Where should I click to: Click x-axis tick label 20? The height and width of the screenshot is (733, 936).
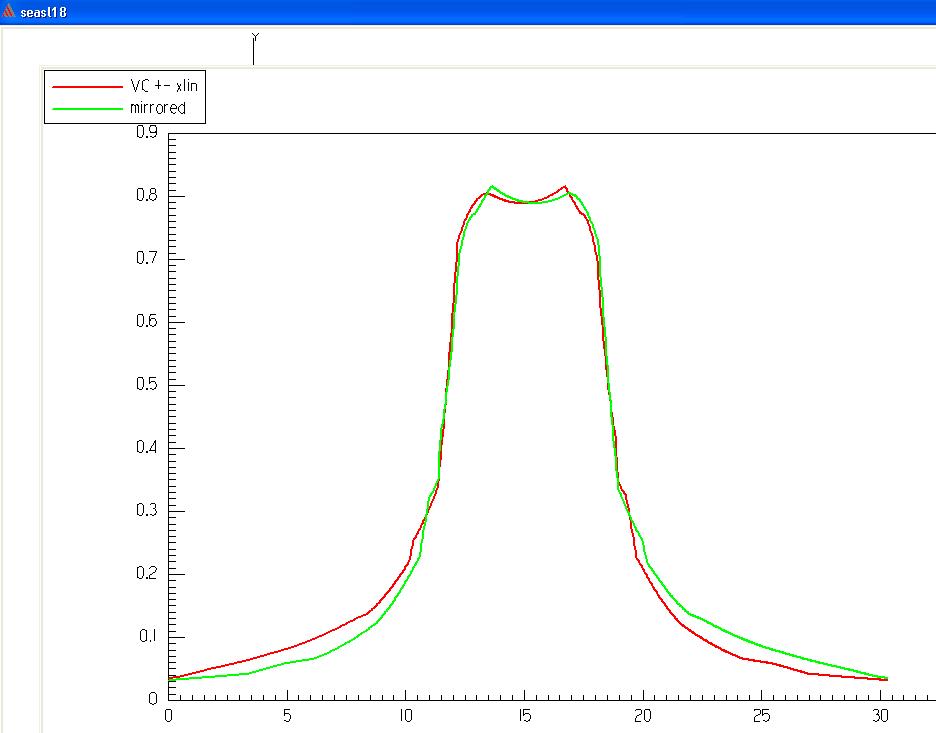[x=643, y=716]
